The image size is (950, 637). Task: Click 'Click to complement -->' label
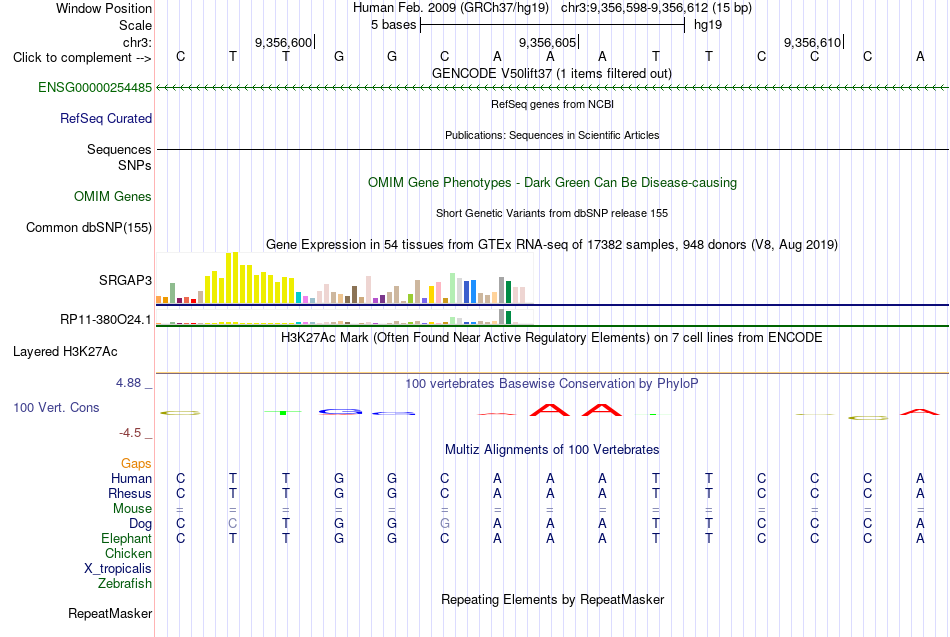pos(82,58)
